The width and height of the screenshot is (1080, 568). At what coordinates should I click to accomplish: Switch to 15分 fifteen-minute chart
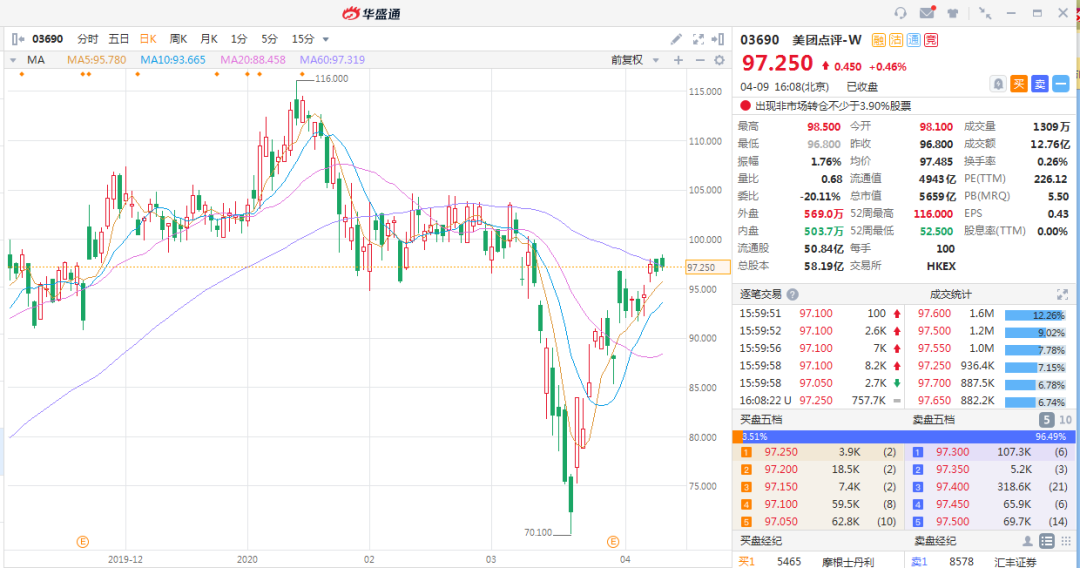point(302,39)
